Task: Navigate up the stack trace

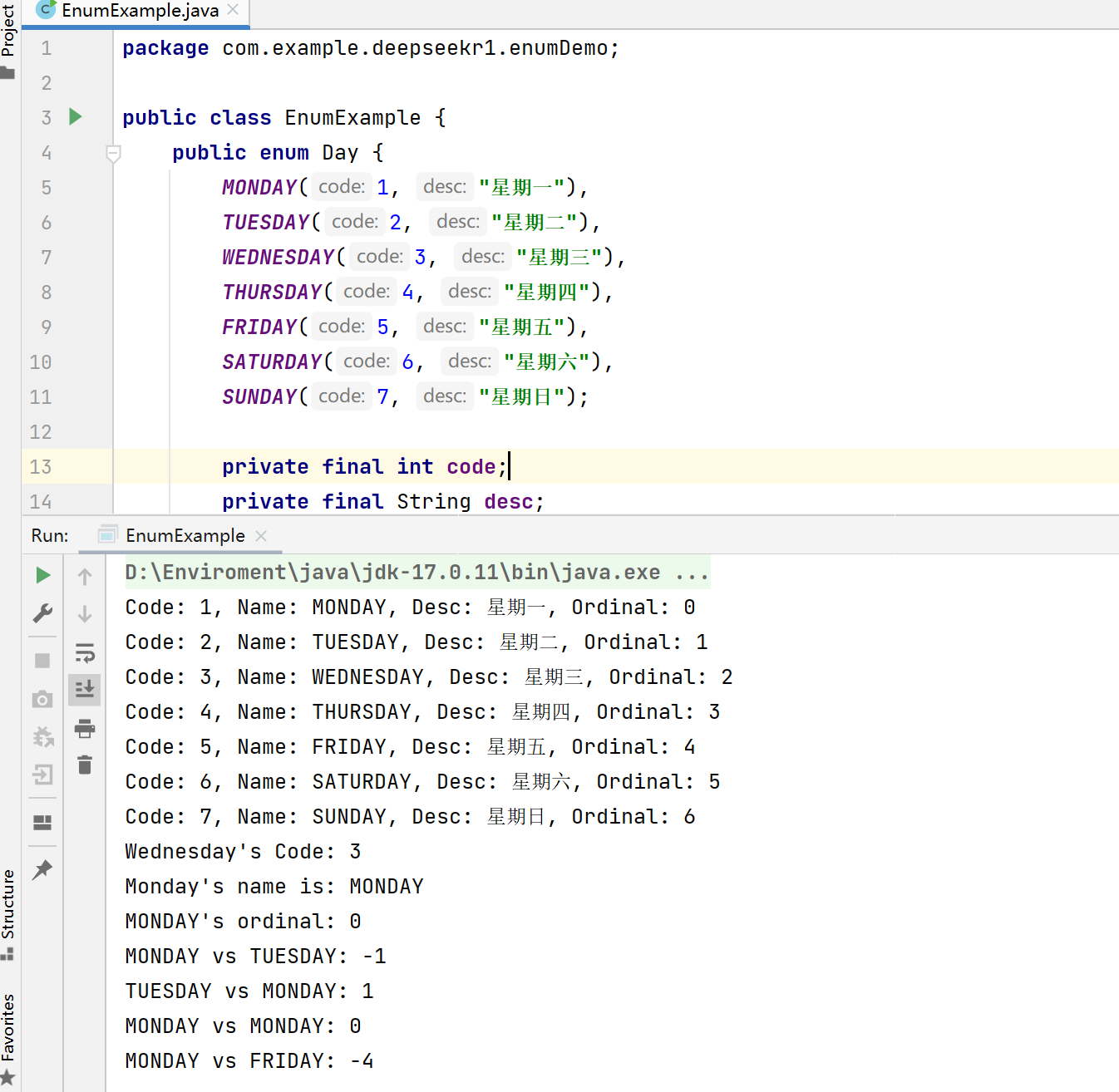Action: [84, 576]
